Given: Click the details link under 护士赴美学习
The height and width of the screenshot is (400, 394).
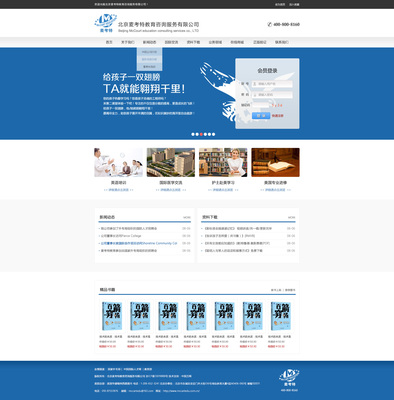Looking at the screenshot, I should 223,190.
